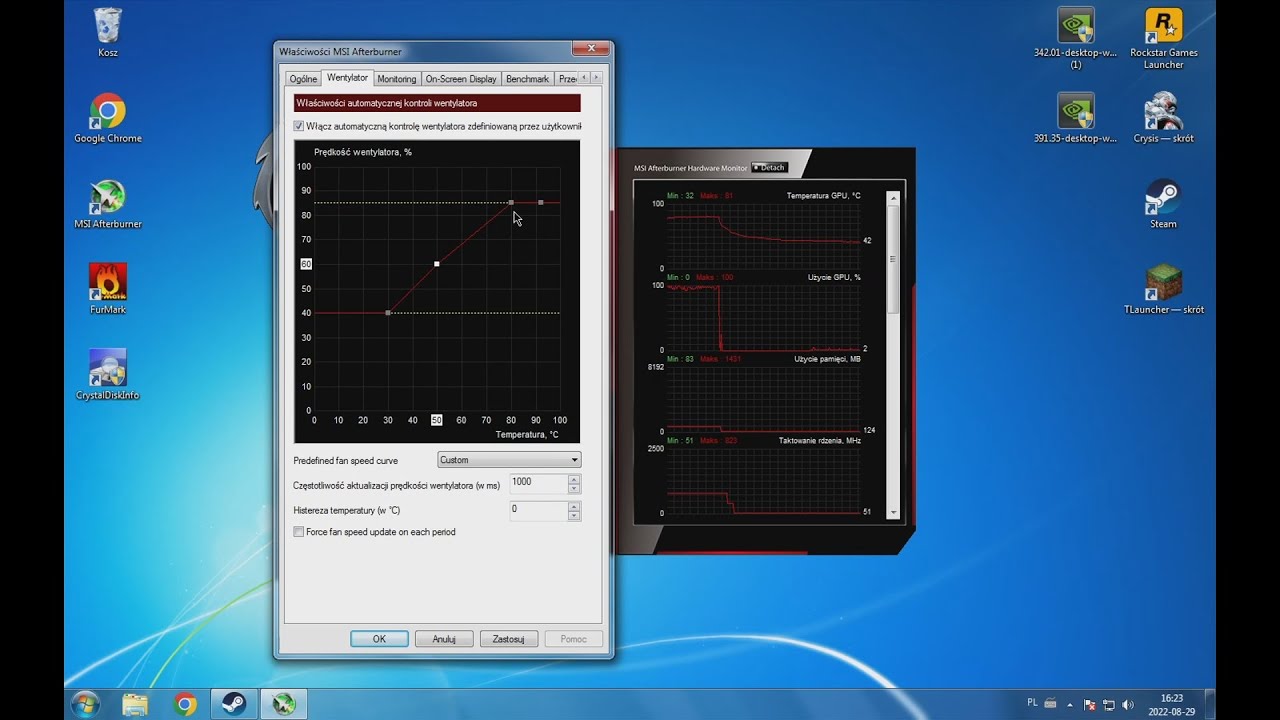This screenshot has height=720, width=1280.
Task: Open the Windows Start menu orb
Action: point(85,703)
